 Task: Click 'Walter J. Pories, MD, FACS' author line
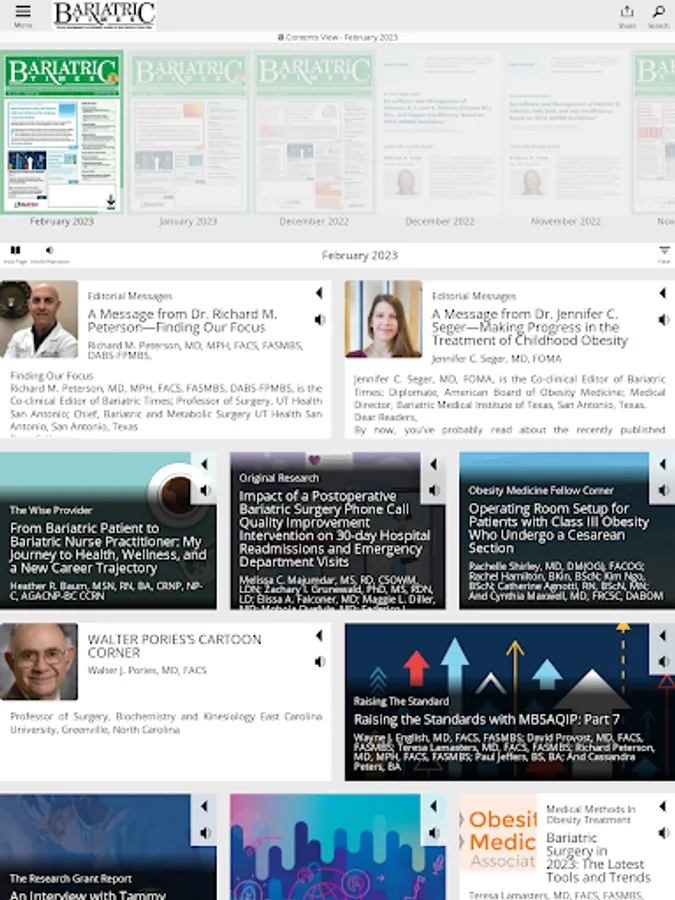pos(147,670)
